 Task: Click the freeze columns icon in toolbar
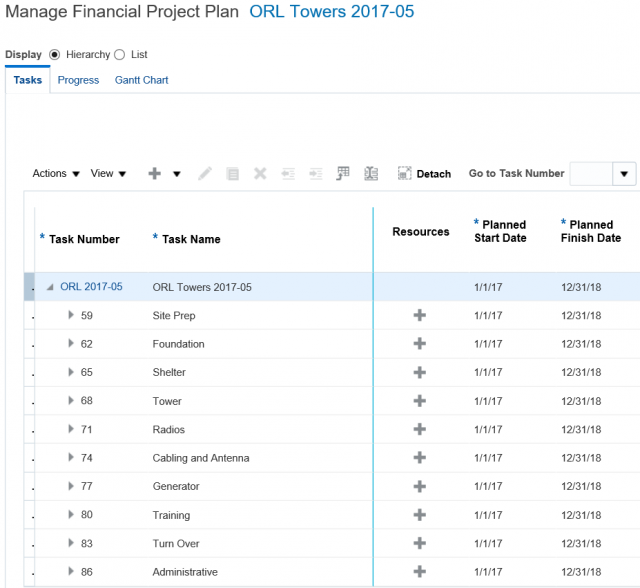pyautogui.click(x=371, y=174)
